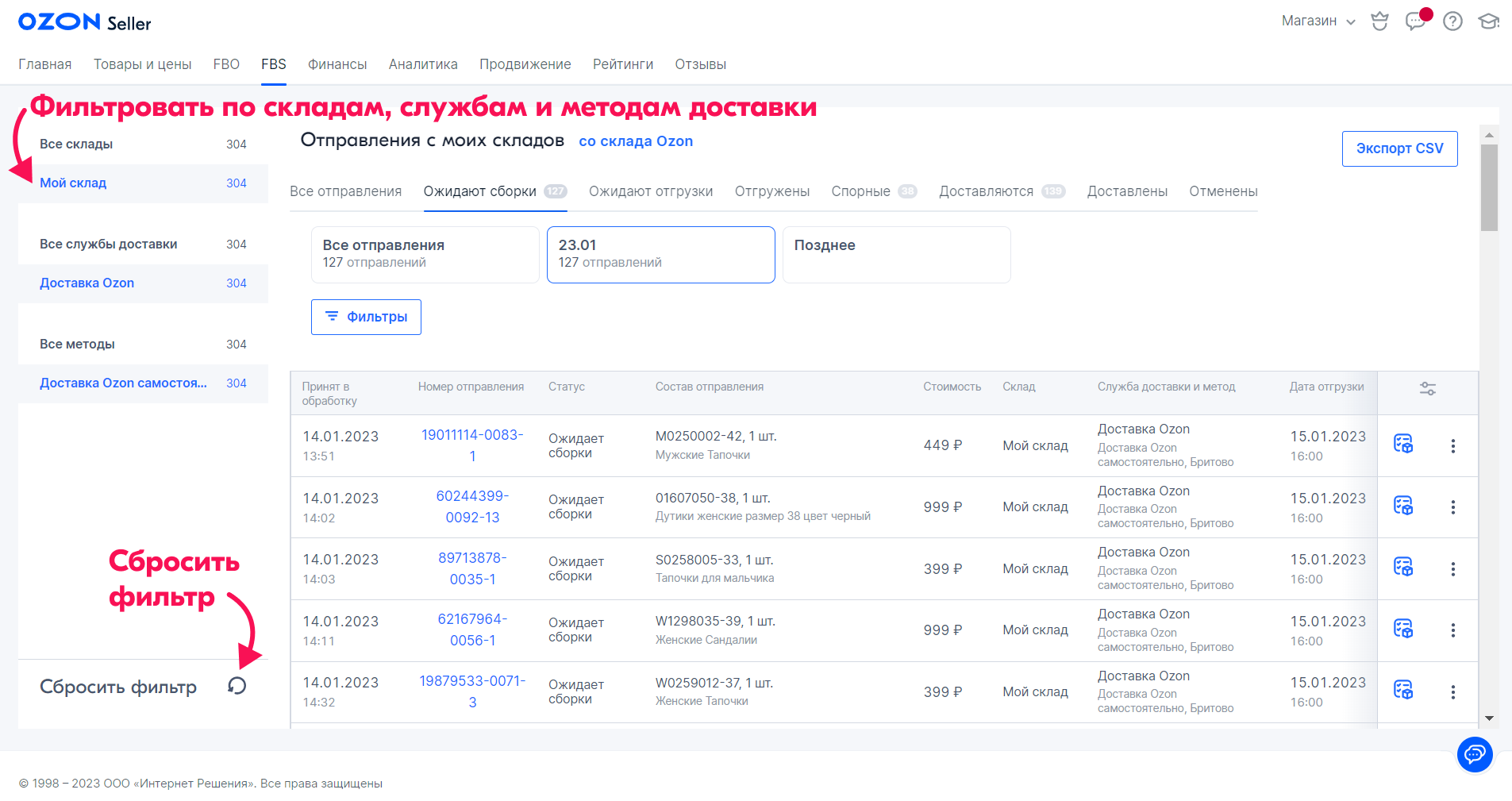Open the Финансы menu item
The image size is (1512, 801).
337,64
